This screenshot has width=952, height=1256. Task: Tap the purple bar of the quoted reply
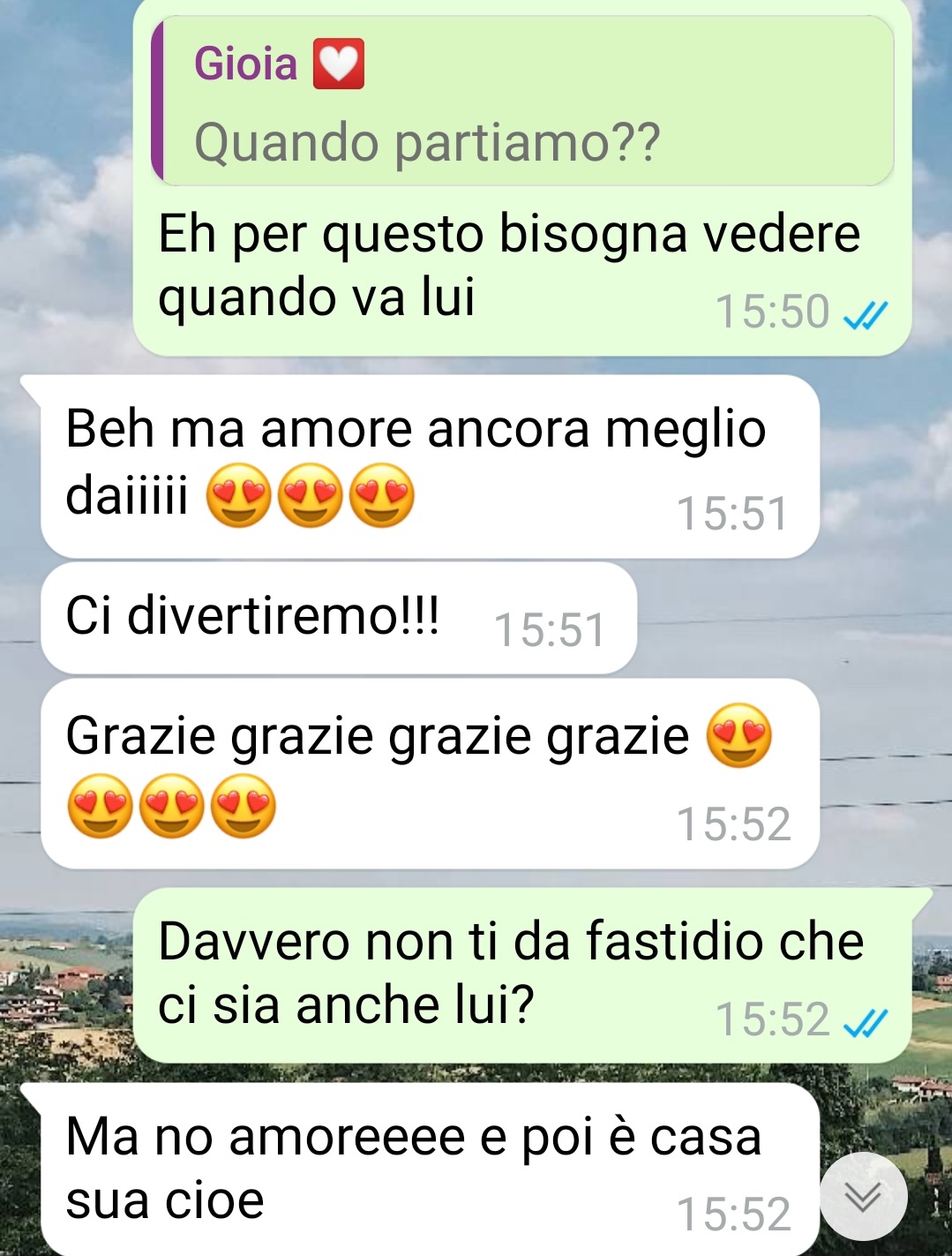pyautogui.click(x=157, y=101)
